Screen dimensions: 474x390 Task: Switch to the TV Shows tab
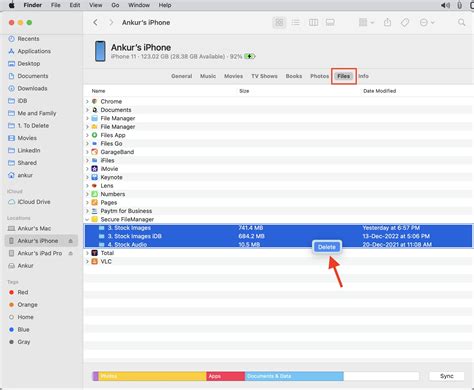(264, 76)
